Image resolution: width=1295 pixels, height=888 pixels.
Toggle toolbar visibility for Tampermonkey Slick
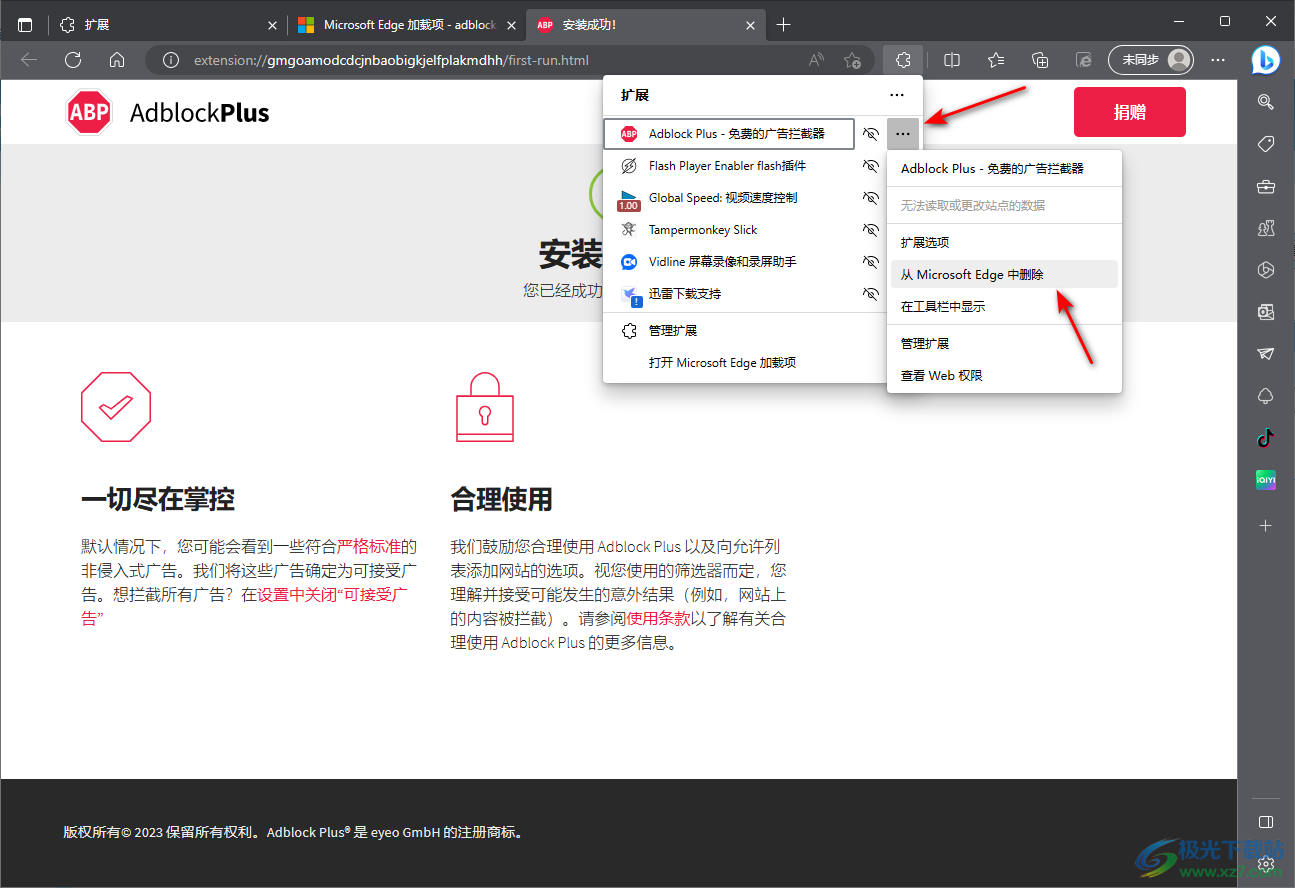[x=871, y=230]
